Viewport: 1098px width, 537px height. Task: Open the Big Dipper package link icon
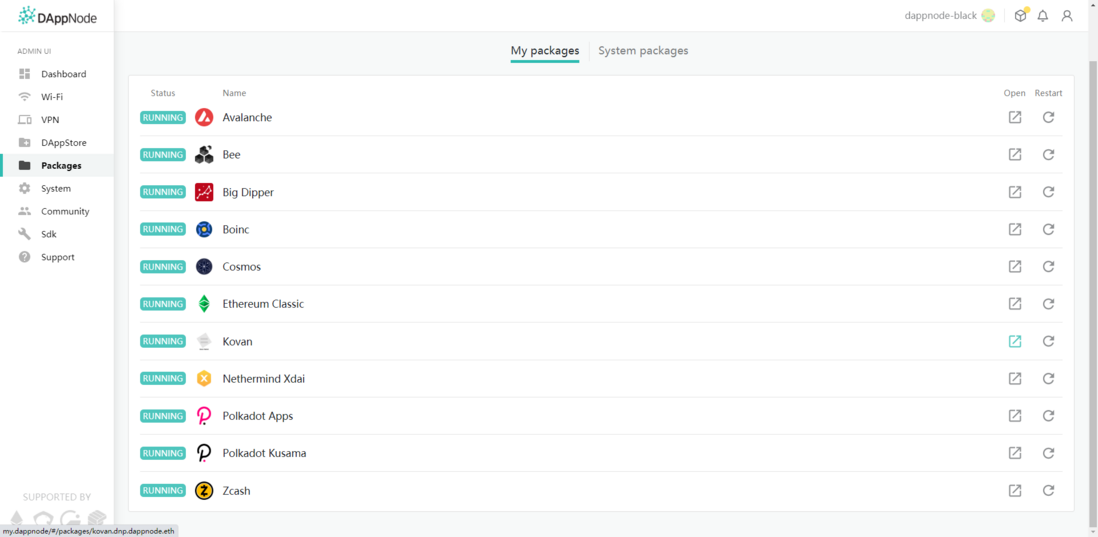[1014, 191]
